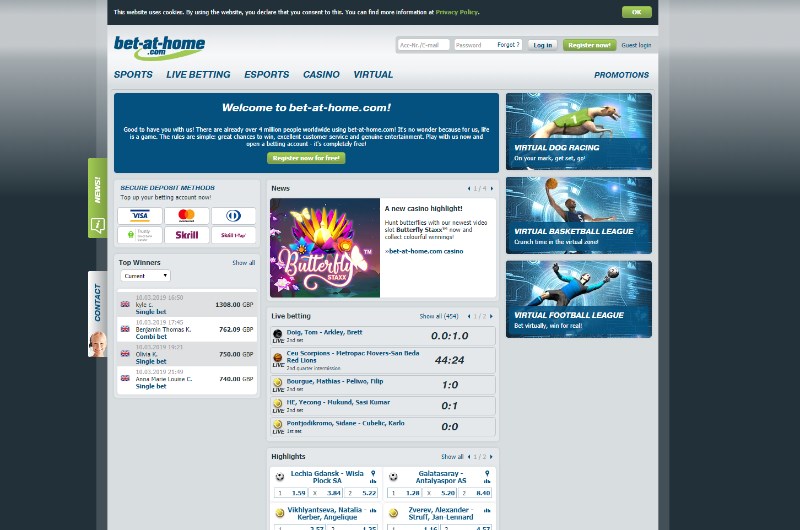Open Bourgue, Mathias - Peliwo, Filip match
This screenshot has height=530, width=800.
(383, 385)
